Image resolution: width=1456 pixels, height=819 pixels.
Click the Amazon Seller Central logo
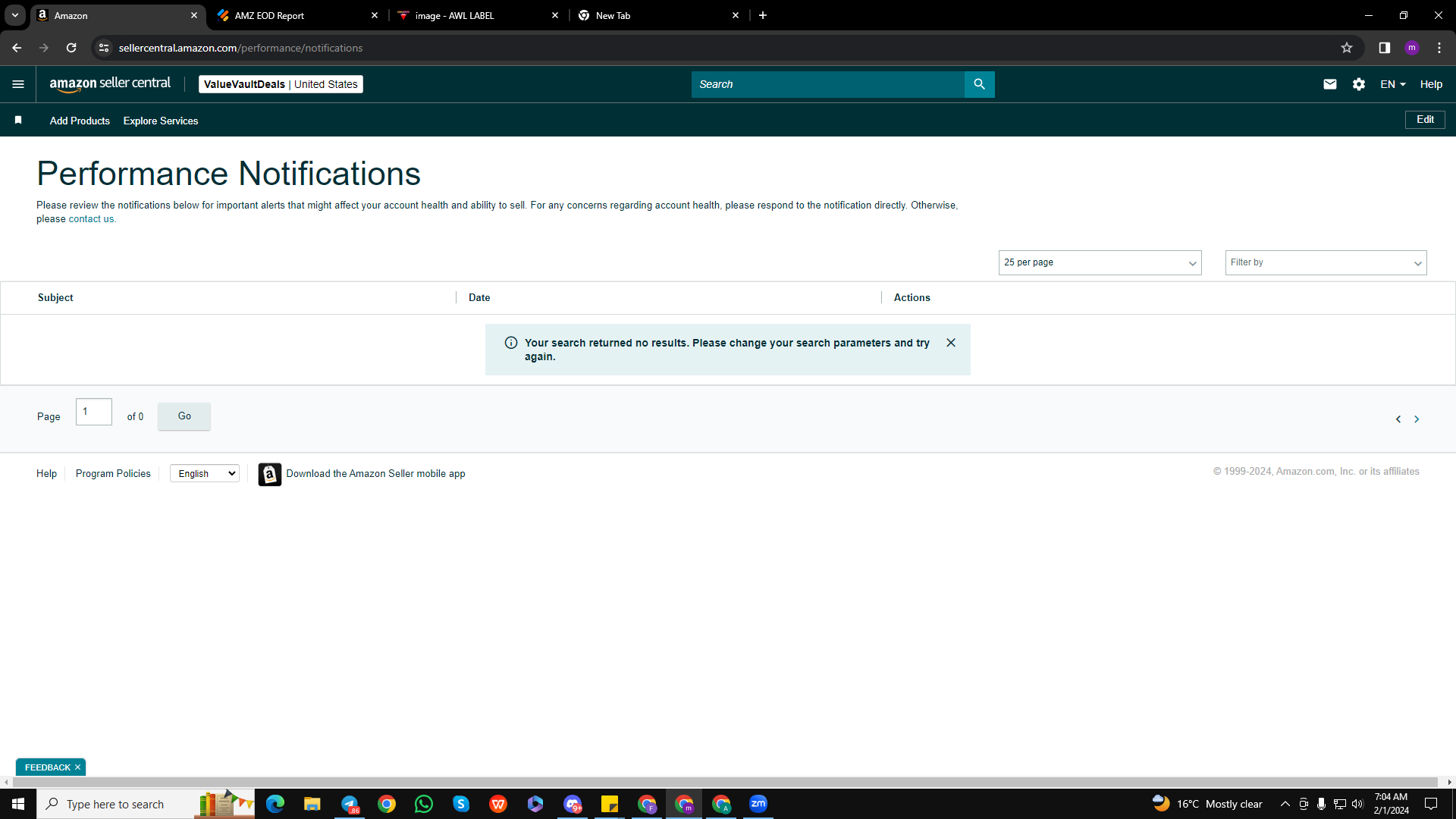(x=110, y=84)
